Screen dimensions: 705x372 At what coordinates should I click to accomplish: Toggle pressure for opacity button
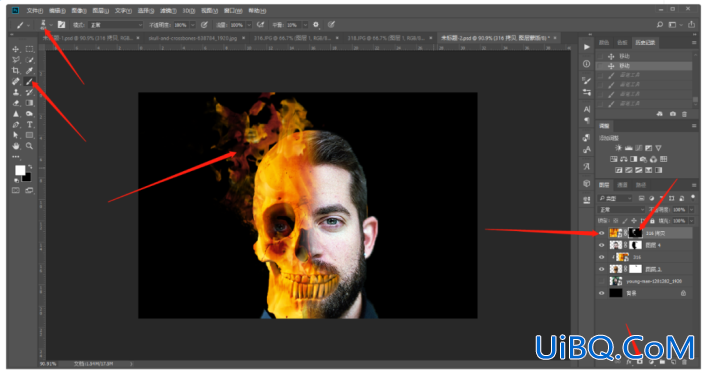click(204, 25)
